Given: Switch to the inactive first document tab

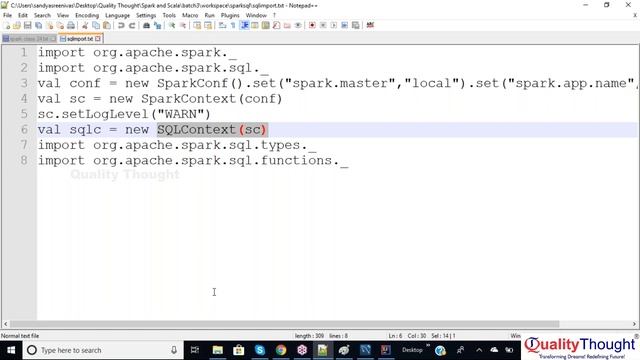Looking at the screenshot, I should (x=29, y=39).
